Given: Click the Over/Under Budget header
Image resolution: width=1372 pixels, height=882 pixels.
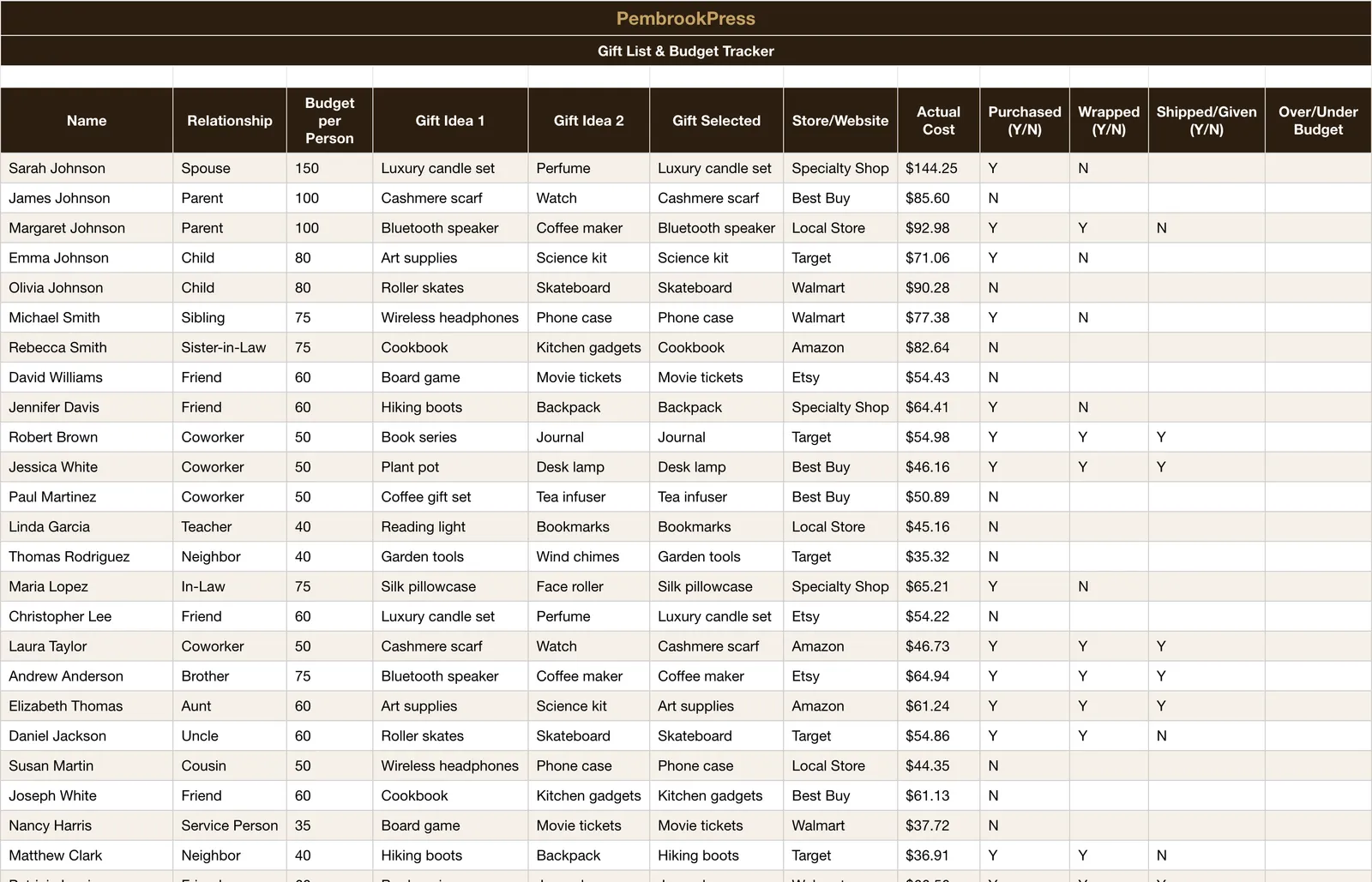Looking at the screenshot, I should (x=1318, y=121).
